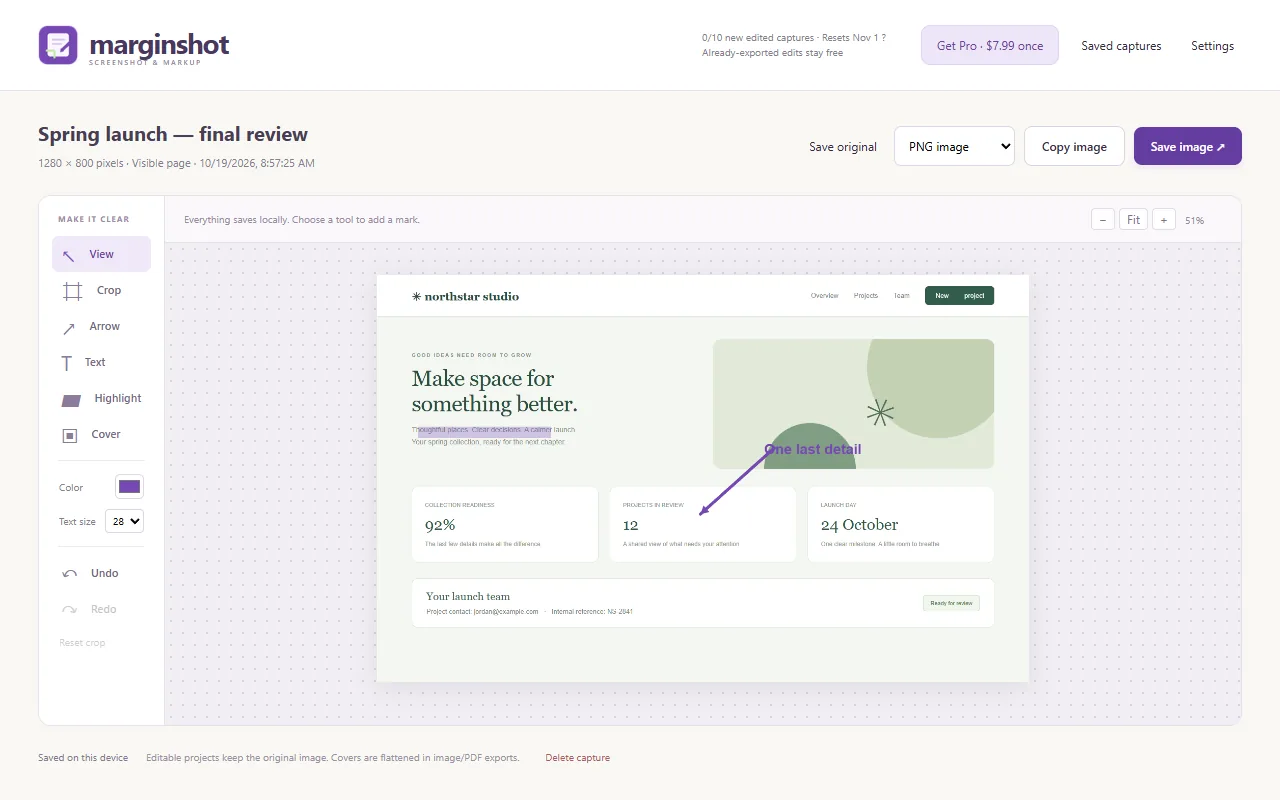Select the View pointer tool
Viewport: 1280px width, 800px height.
(101, 254)
